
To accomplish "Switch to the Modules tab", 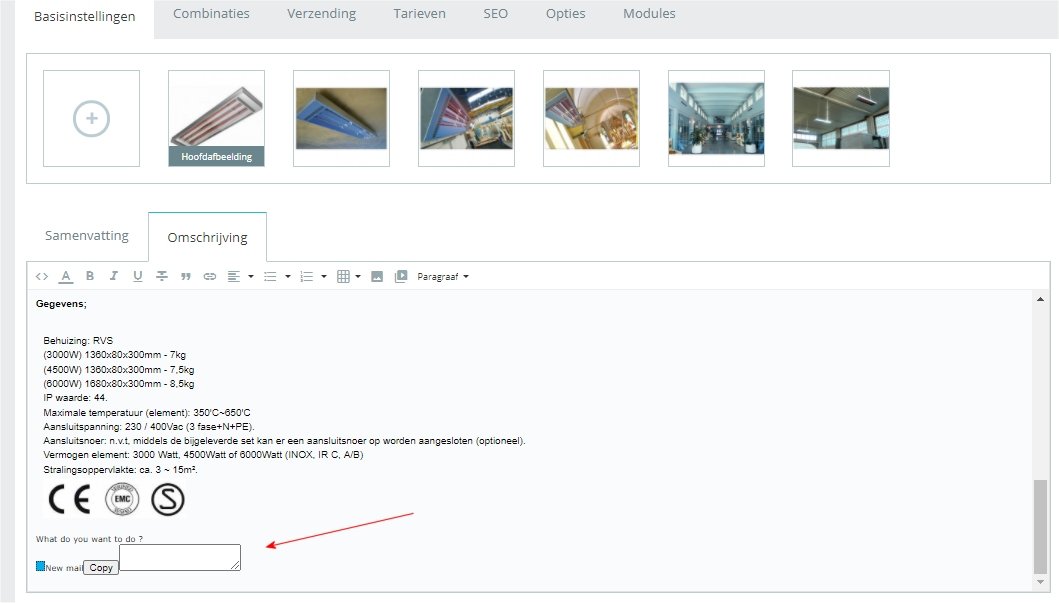I will (x=649, y=14).
